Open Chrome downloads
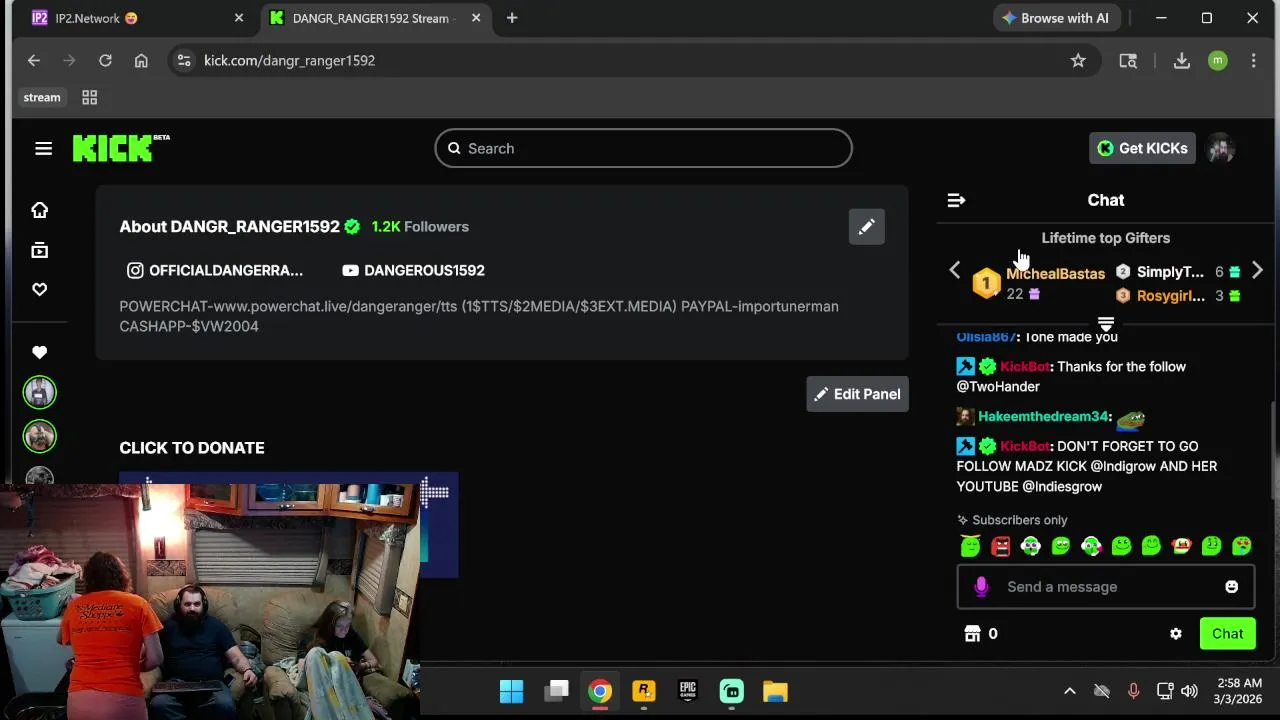This screenshot has width=1280, height=720. pos(1182,61)
